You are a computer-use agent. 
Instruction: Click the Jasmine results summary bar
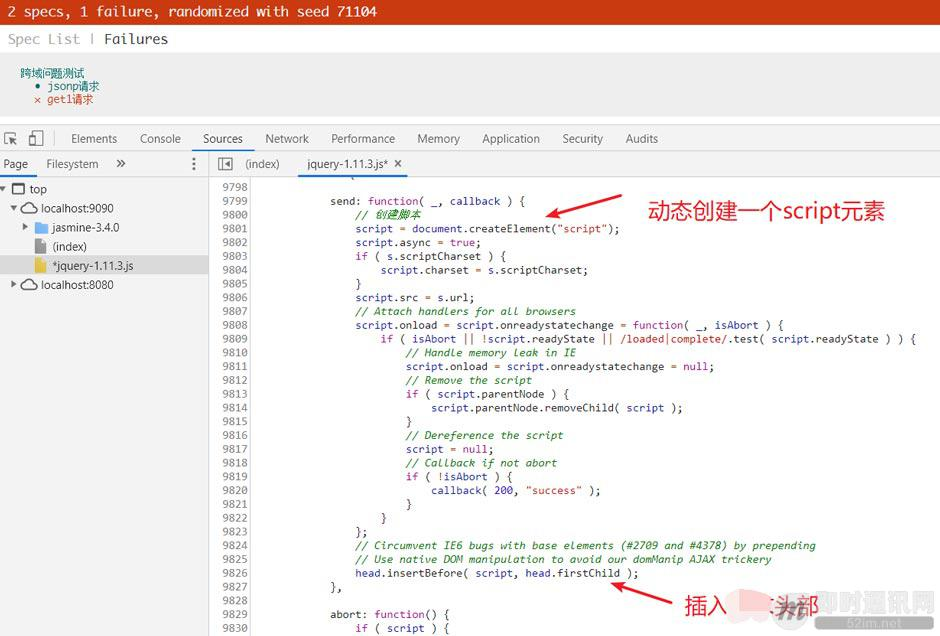pyautogui.click(x=470, y=12)
